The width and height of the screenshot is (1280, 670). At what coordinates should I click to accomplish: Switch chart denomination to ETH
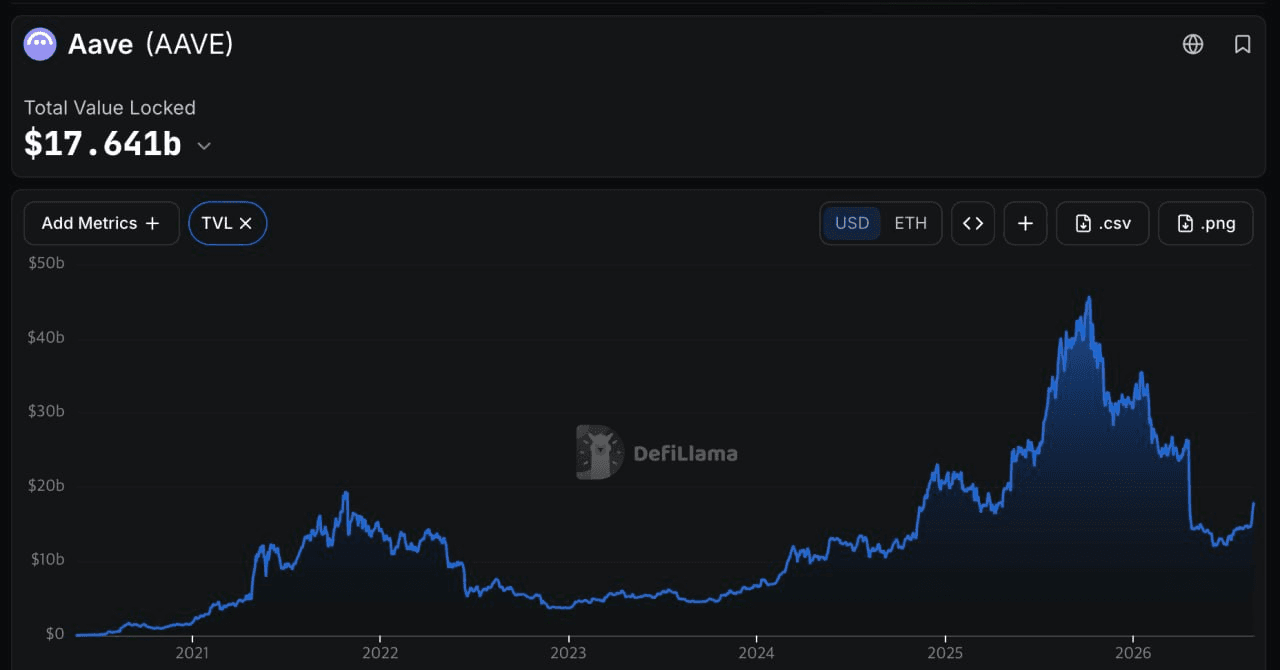tap(910, 223)
